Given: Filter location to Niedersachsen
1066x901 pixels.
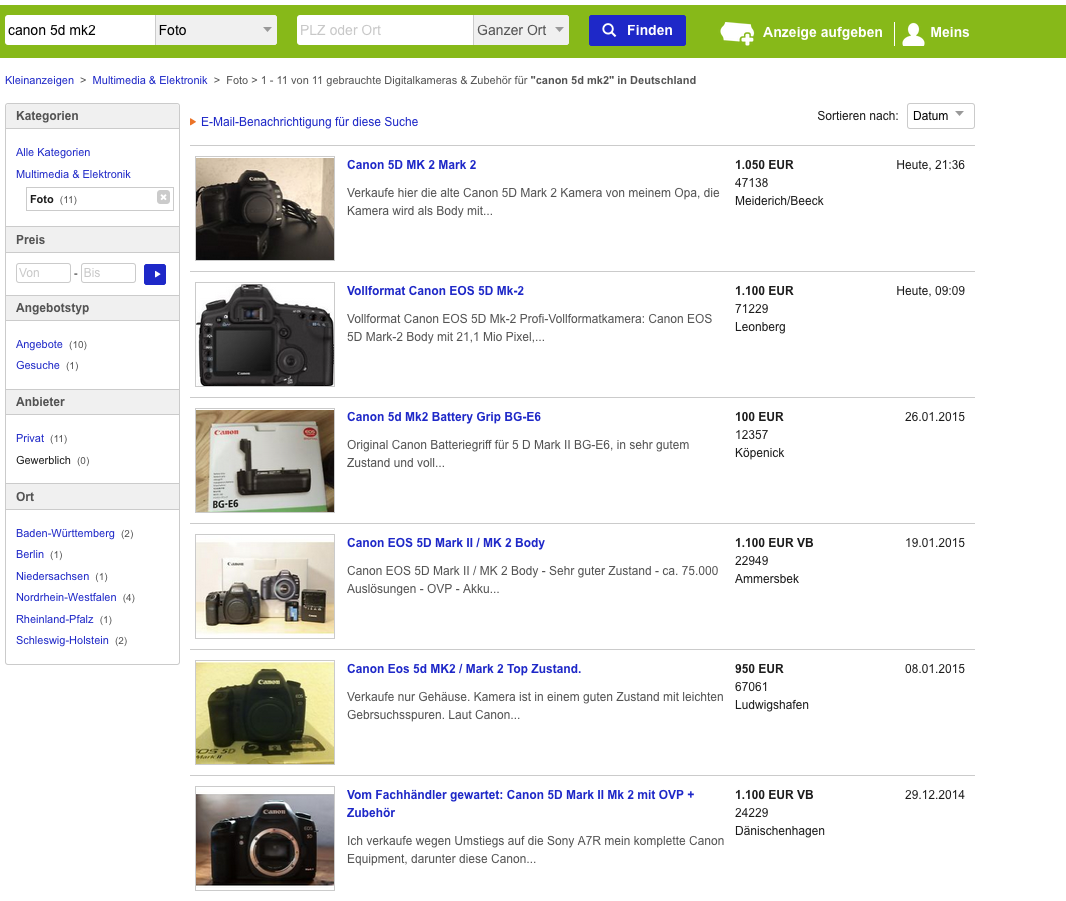Looking at the screenshot, I should (52, 576).
